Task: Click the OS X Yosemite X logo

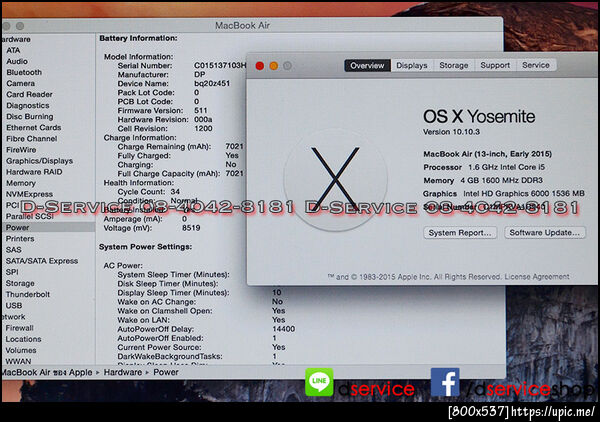Action: click(x=335, y=179)
